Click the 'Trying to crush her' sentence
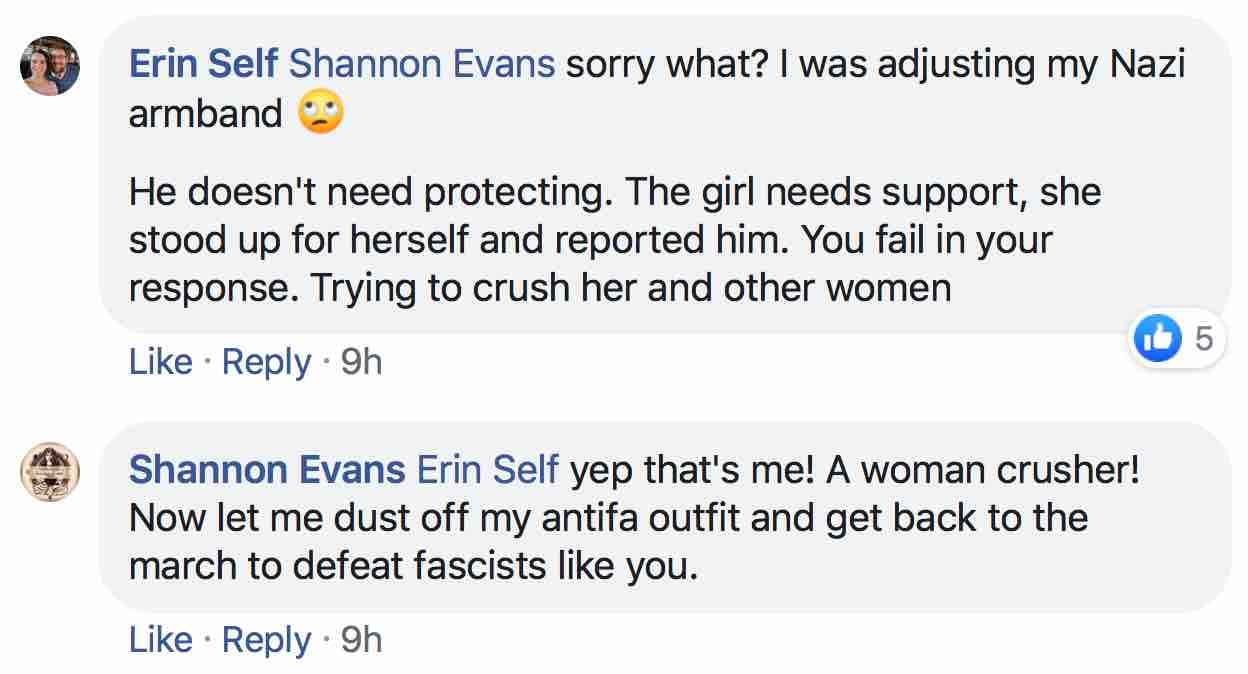 pos(630,288)
